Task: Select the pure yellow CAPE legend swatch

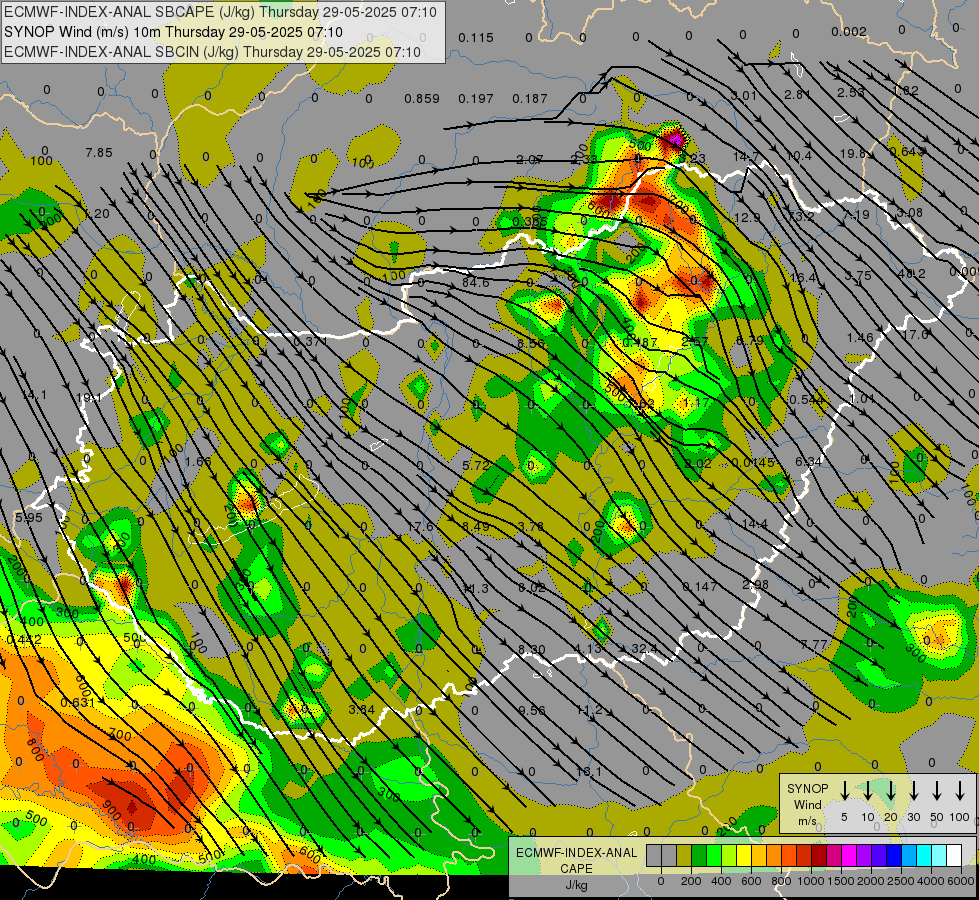Action: coord(744,856)
